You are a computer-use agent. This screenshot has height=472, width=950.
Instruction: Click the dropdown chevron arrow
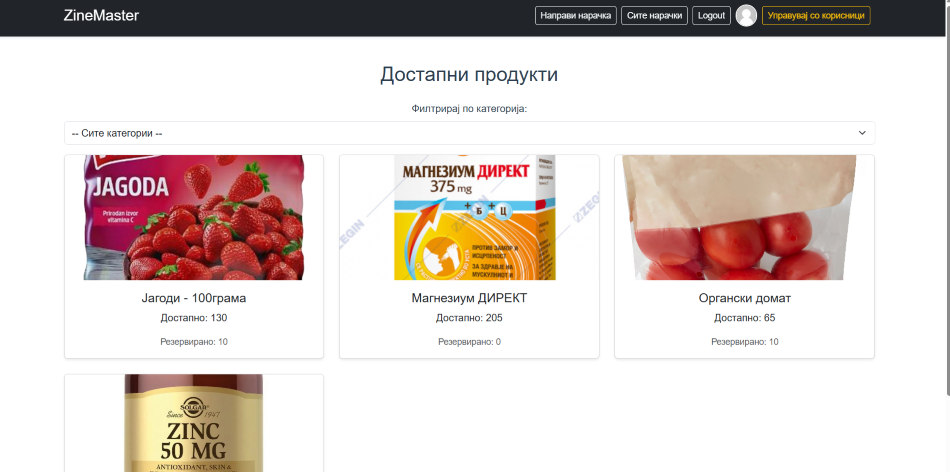(x=862, y=133)
